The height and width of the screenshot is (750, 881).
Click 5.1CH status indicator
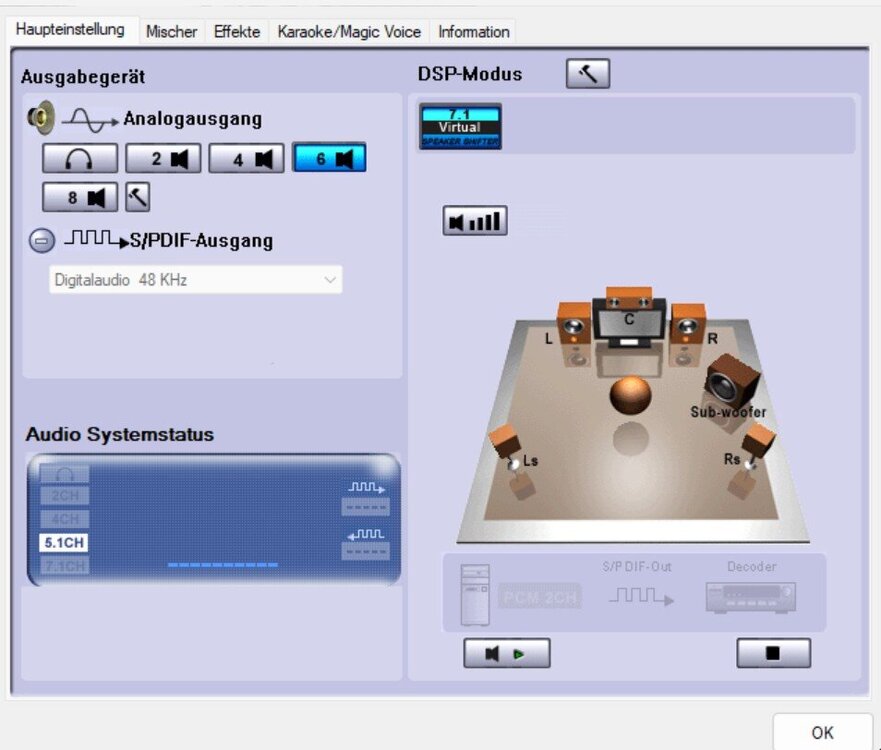(63, 543)
